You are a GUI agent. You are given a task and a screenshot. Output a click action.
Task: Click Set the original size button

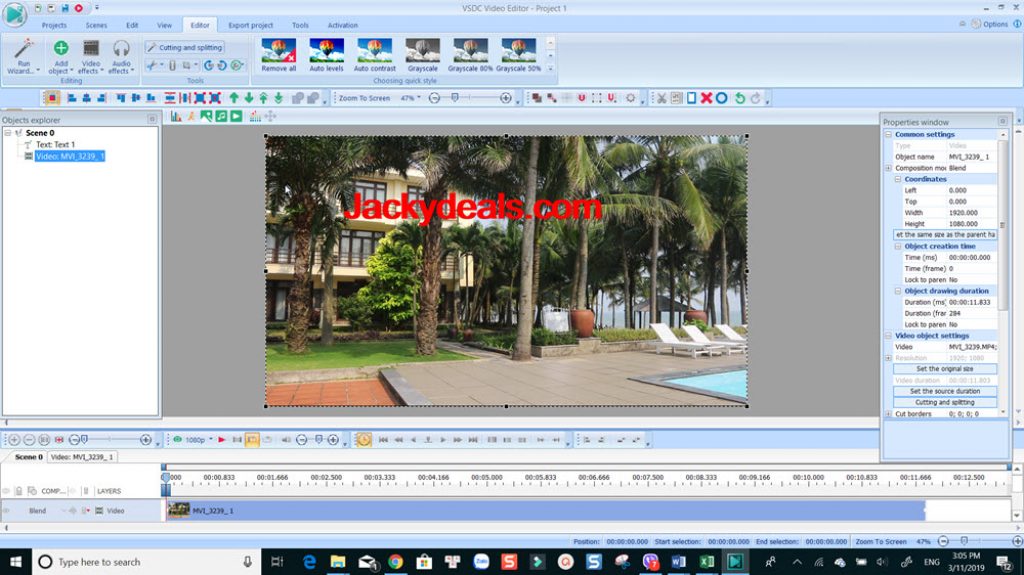(944, 369)
